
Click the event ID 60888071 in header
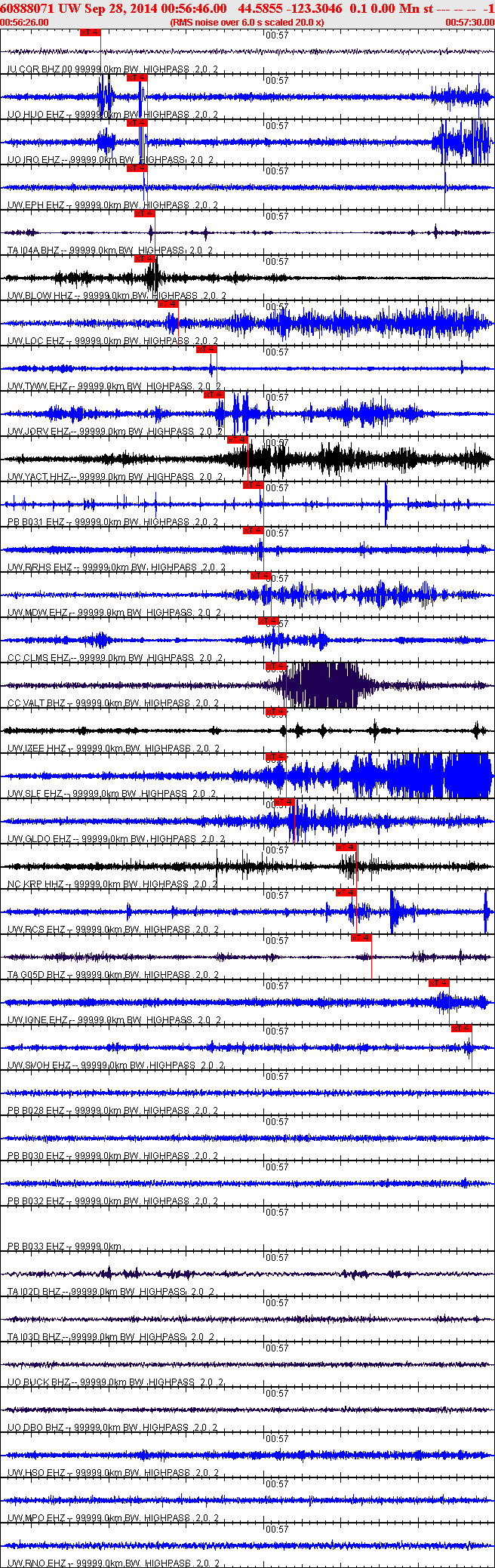coord(28,8)
